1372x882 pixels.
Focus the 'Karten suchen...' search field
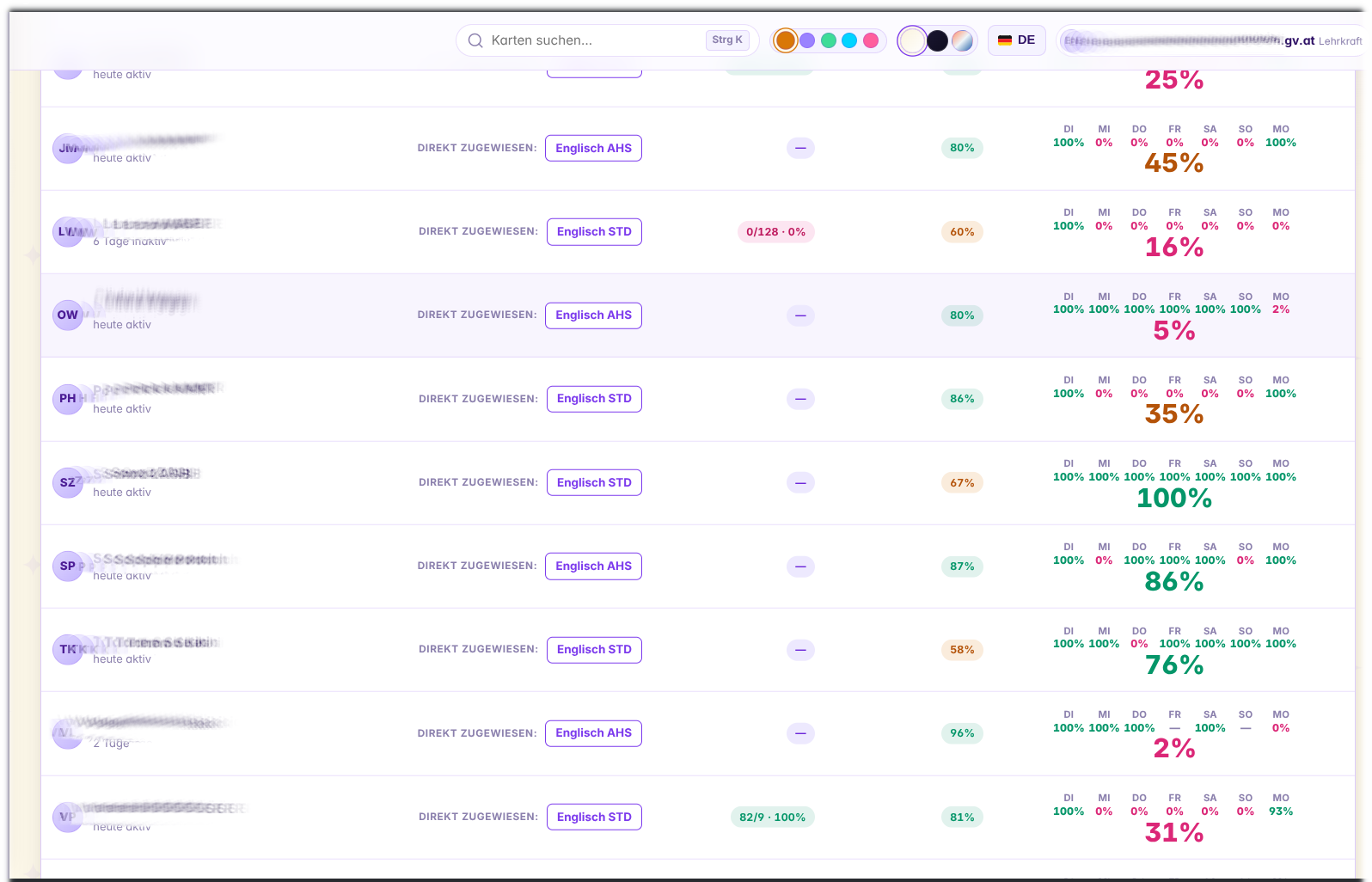tap(607, 40)
